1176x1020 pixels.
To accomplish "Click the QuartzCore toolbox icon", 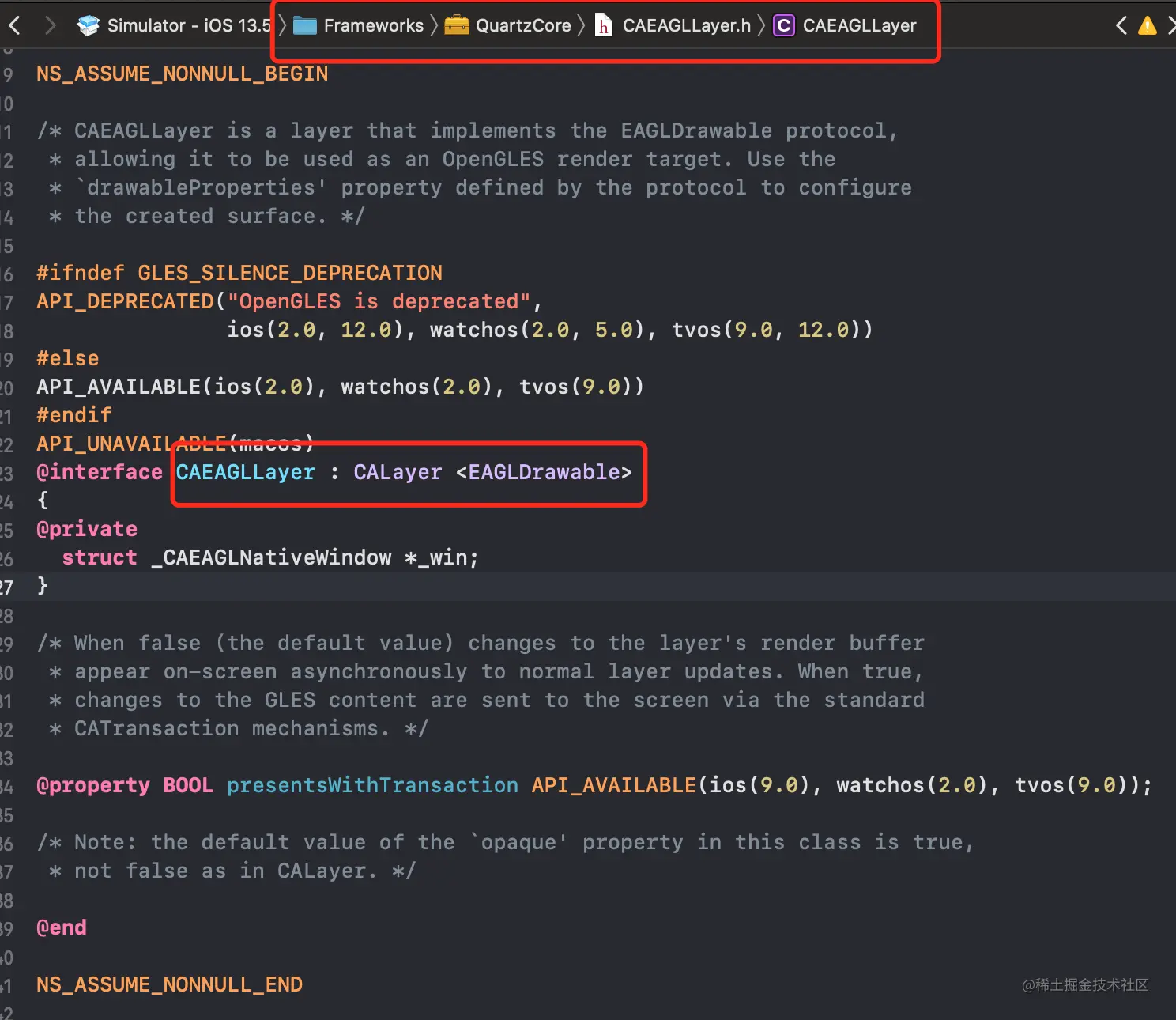I will pos(456,25).
